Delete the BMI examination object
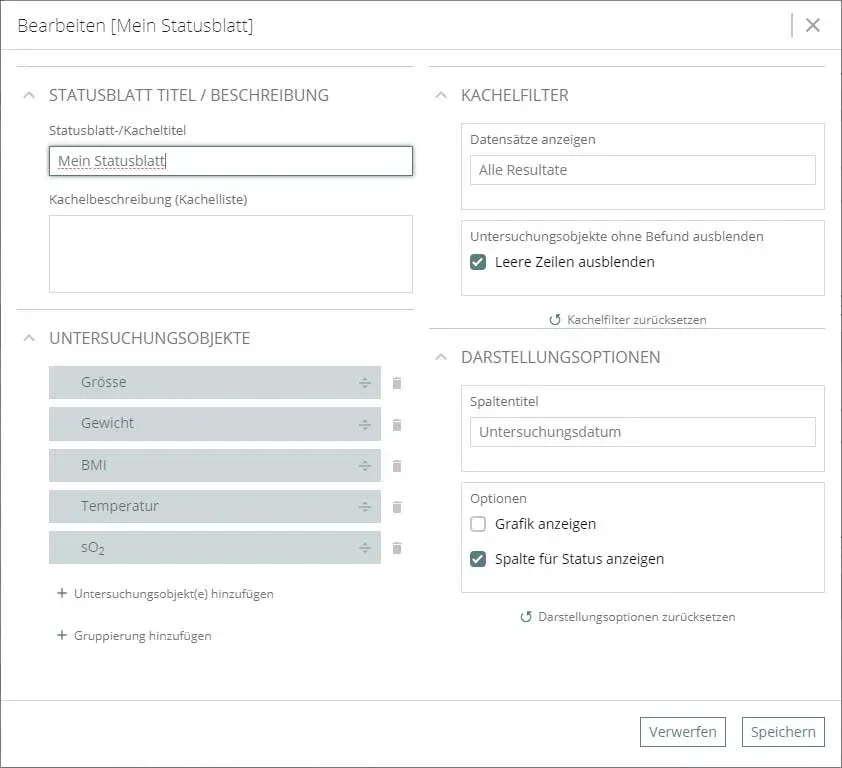The image size is (842, 768). pos(397,466)
